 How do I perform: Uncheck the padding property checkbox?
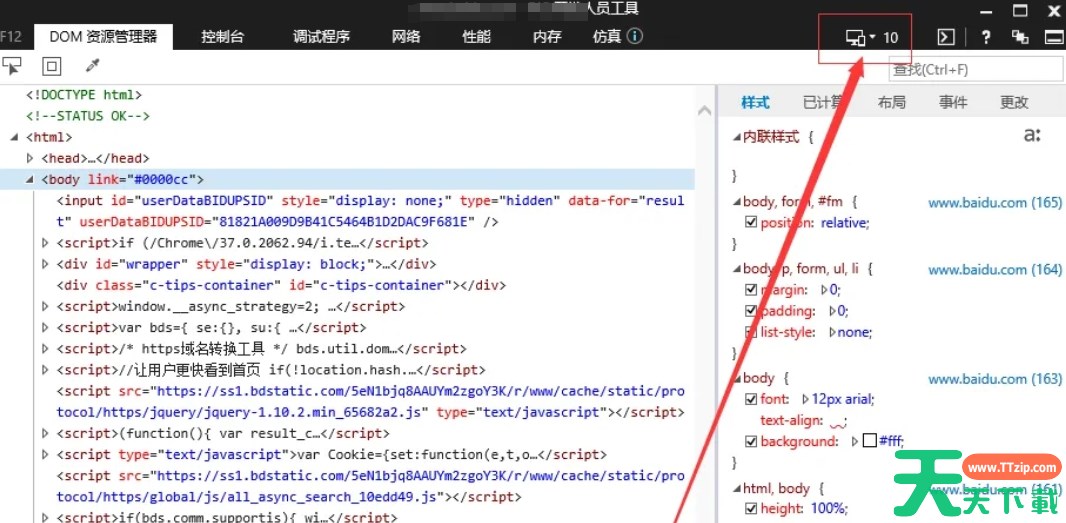[751, 311]
